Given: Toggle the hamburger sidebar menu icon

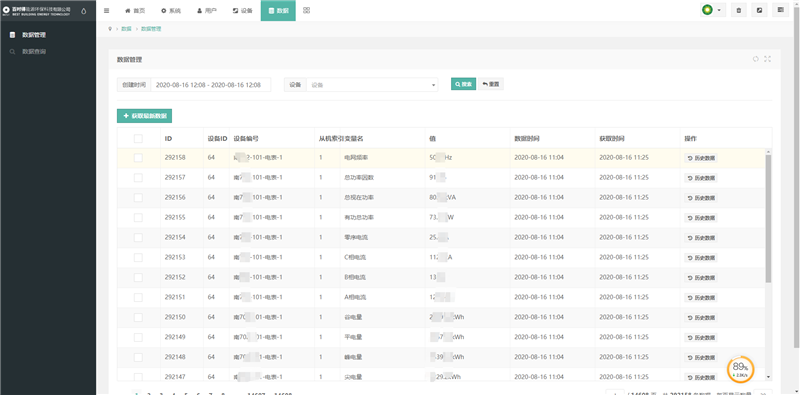Looking at the screenshot, I should pos(106,10).
